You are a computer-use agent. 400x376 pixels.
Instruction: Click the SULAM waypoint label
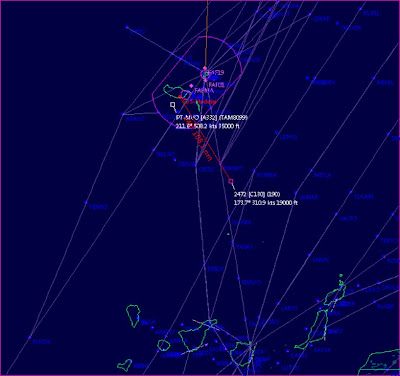coord(363,197)
